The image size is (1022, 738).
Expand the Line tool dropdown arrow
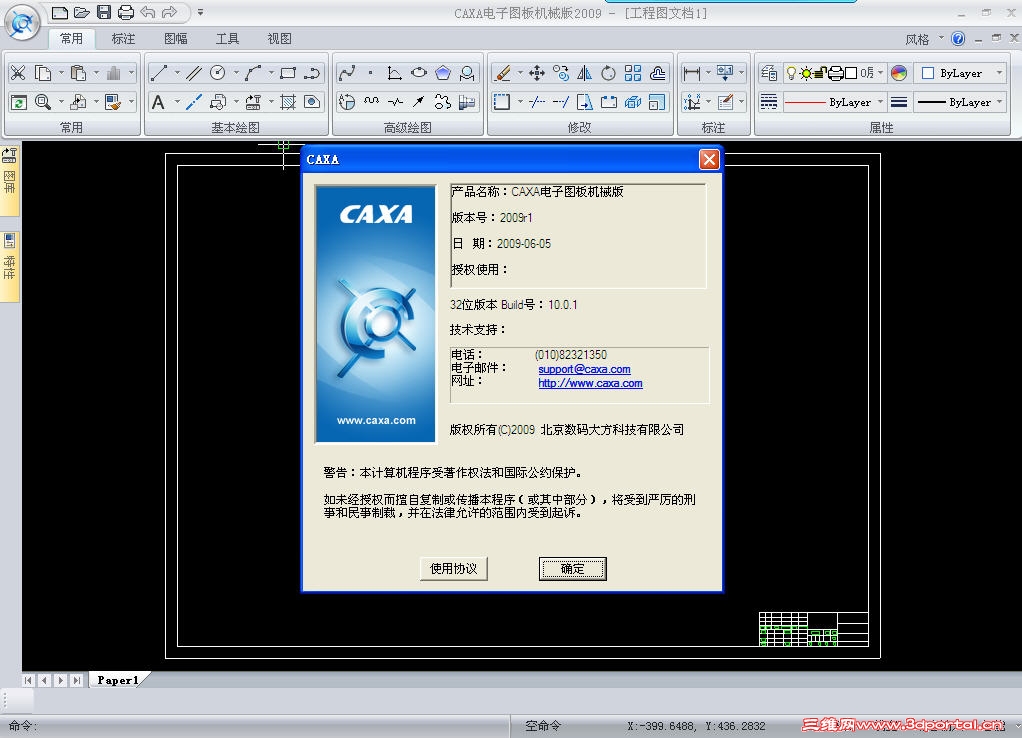[x=177, y=73]
